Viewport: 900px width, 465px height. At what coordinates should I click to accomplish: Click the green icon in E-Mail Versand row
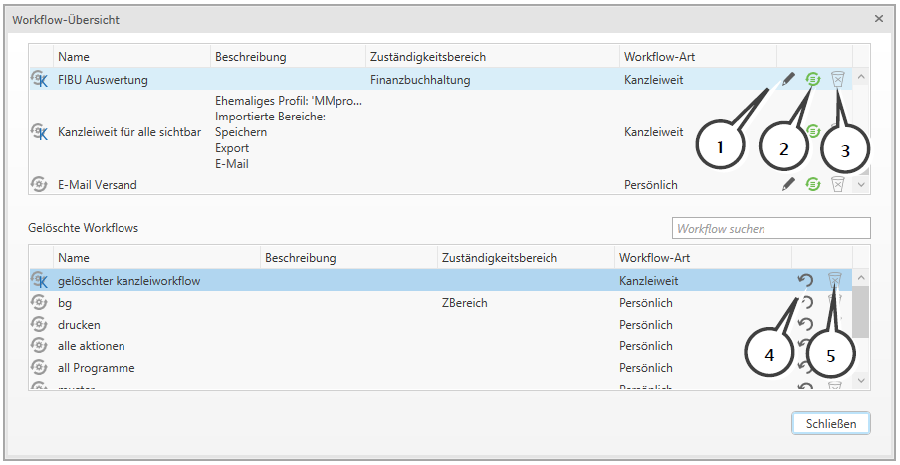813,184
